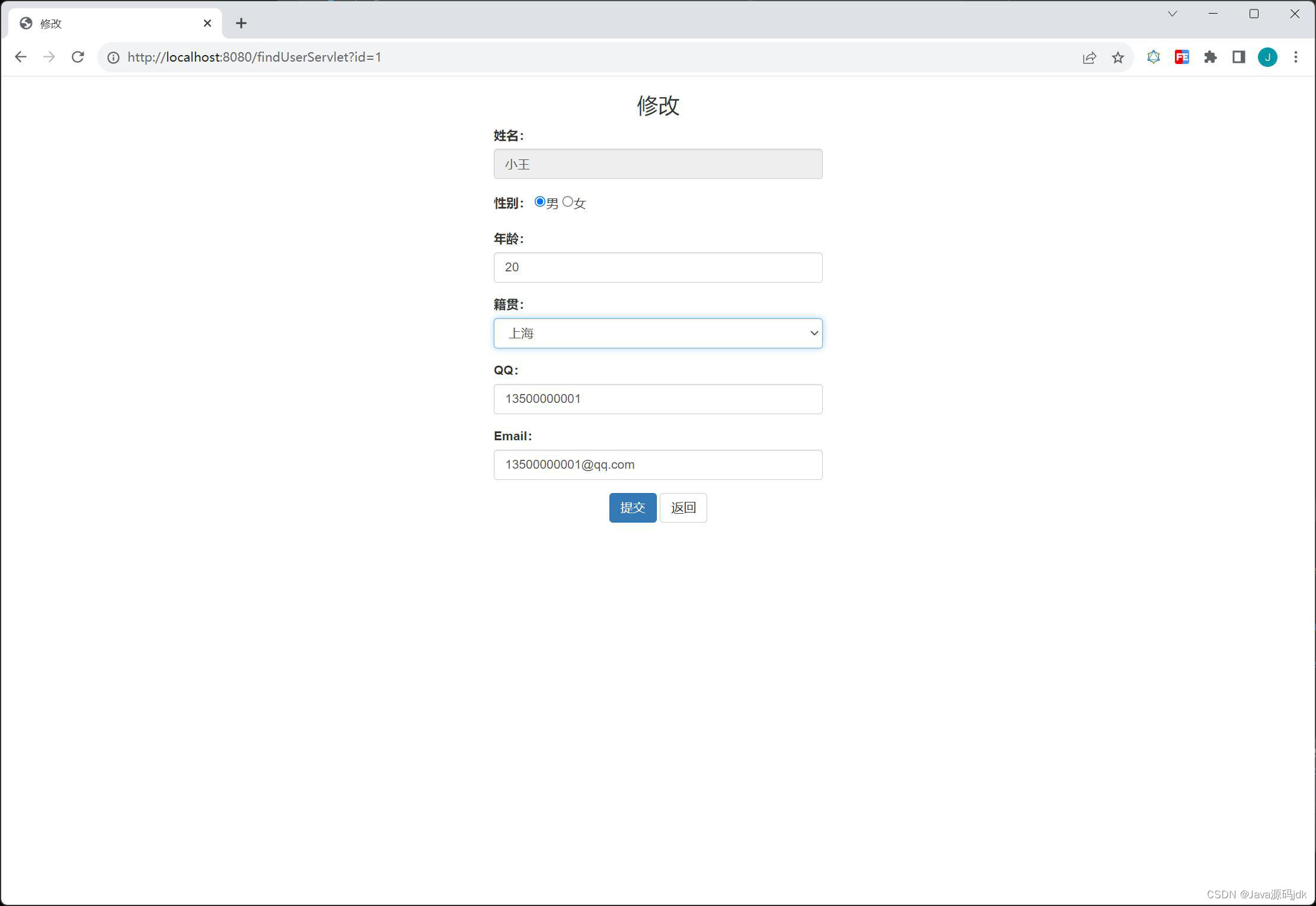The height and width of the screenshot is (906, 1316).
Task: Click the browser forward arrow
Action: 49,57
